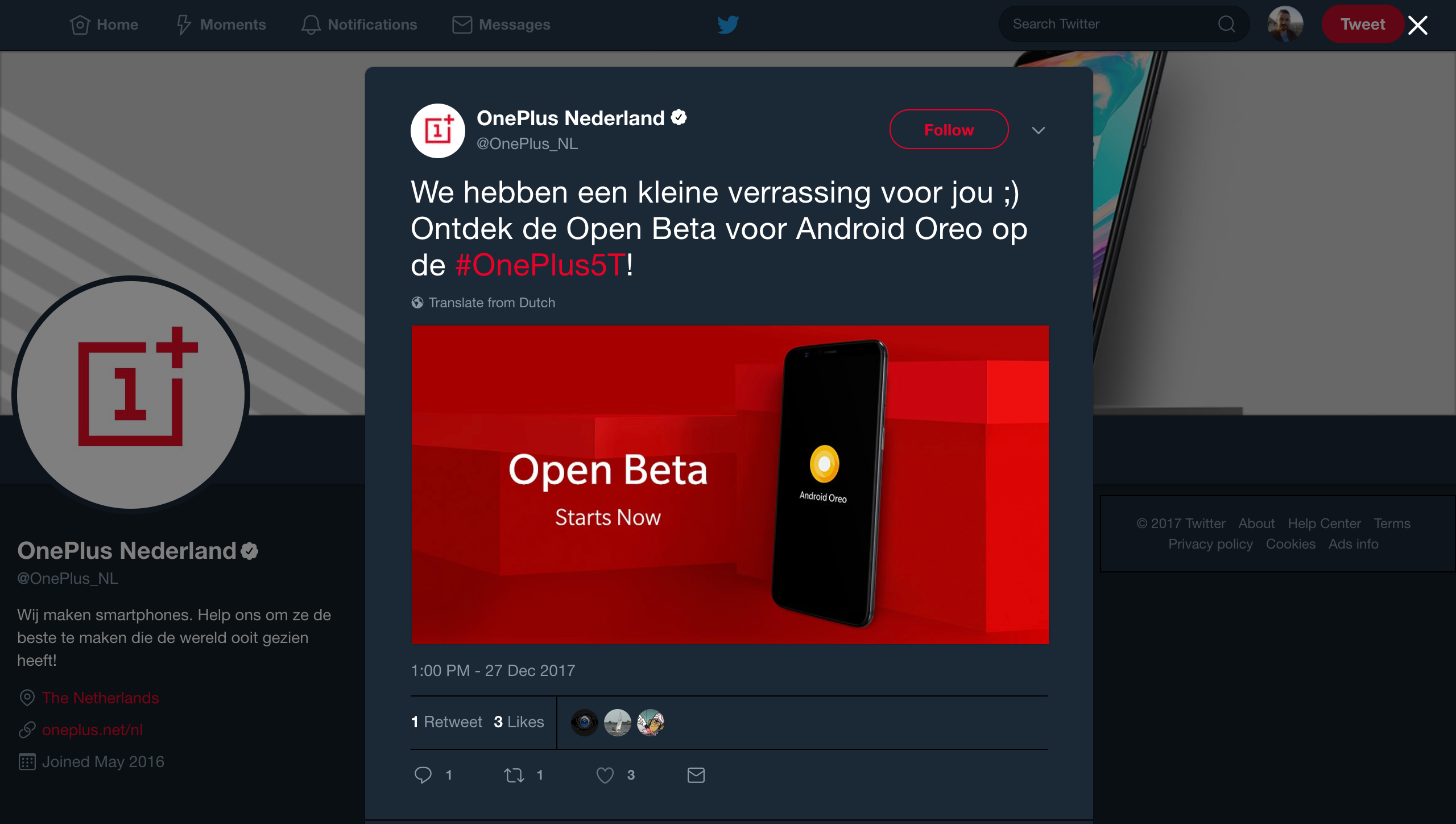Viewport: 1456px width, 824px height.
Task: Click the Tweet compose button
Action: (1363, 24)
